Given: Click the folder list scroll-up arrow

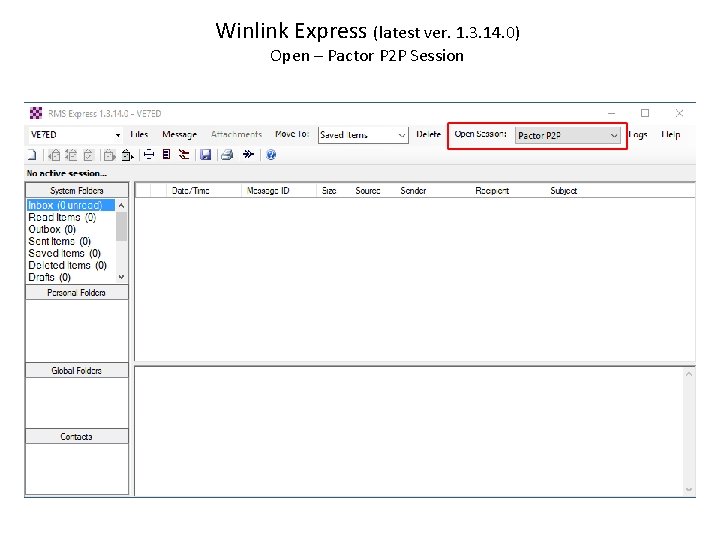Looking at the screenshot, I should (121, 205).
